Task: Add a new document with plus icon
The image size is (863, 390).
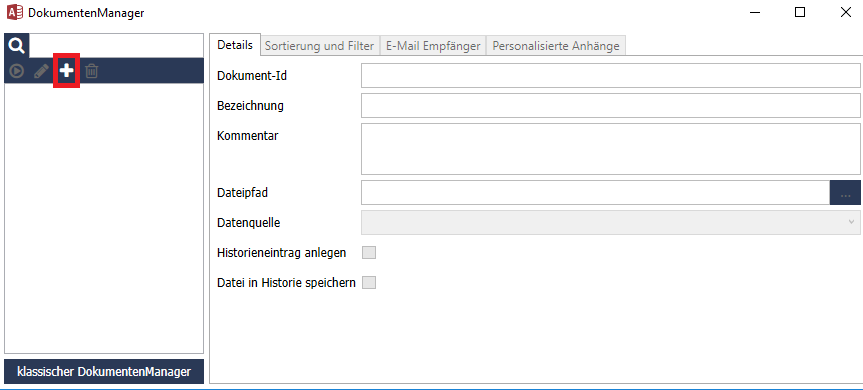Action: [x=67, y=70]
